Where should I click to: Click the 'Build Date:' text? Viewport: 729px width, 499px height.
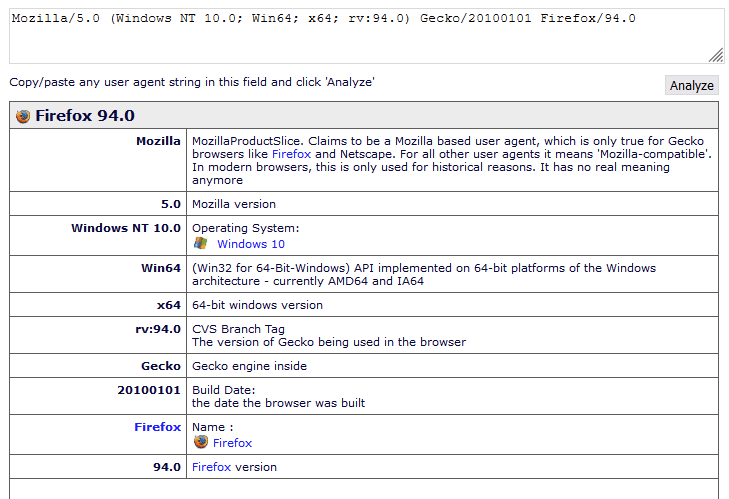click(224, 390)
